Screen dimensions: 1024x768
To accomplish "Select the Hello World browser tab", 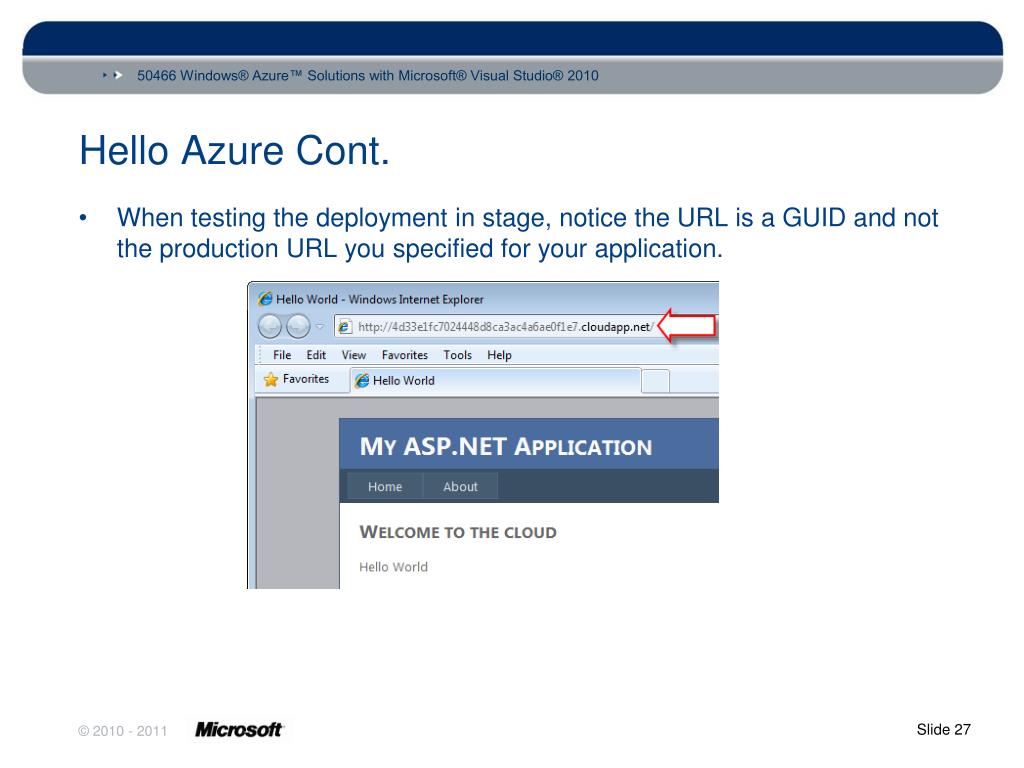I will 496,381.
